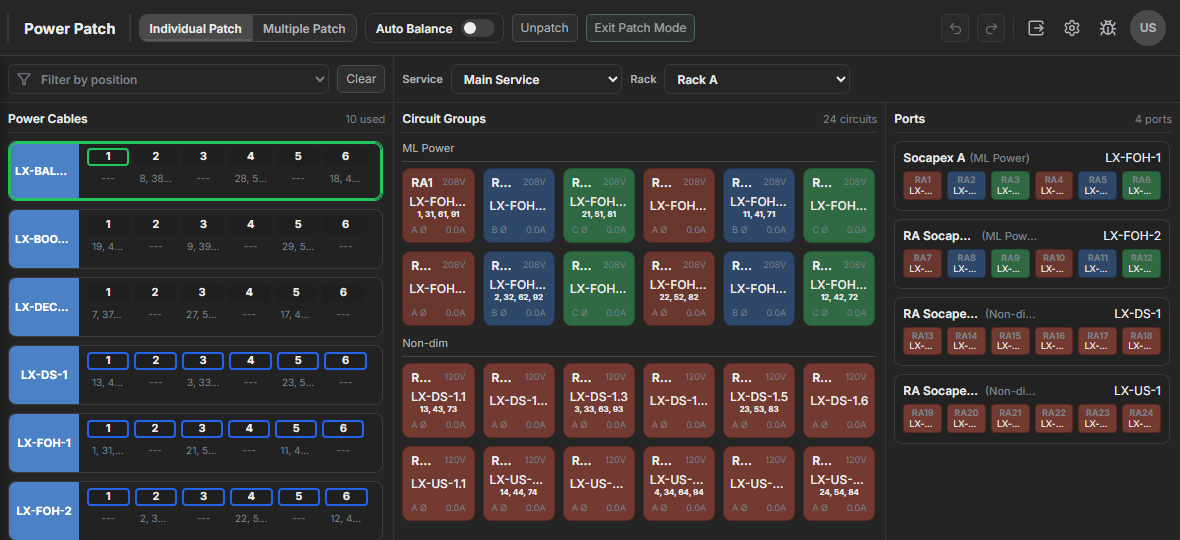Open the Filter by position dropdown
The image size is (1180, 540).
pyautogui.click(x=169, y=79)
